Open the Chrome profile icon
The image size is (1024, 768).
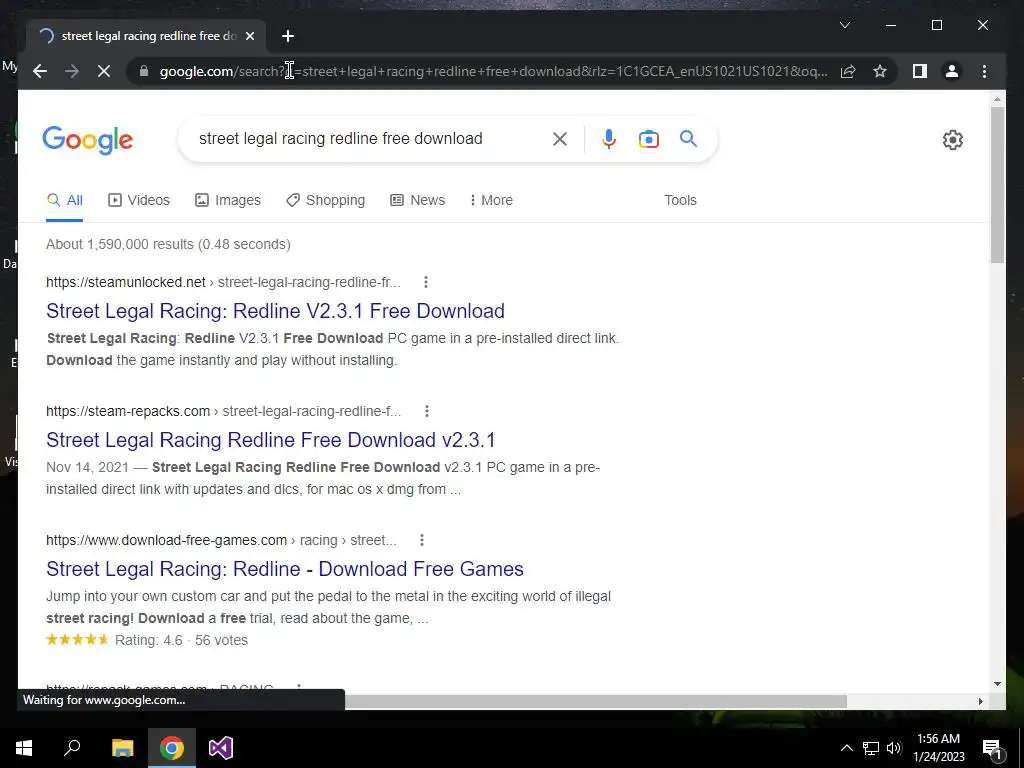[x=952, y=71]
